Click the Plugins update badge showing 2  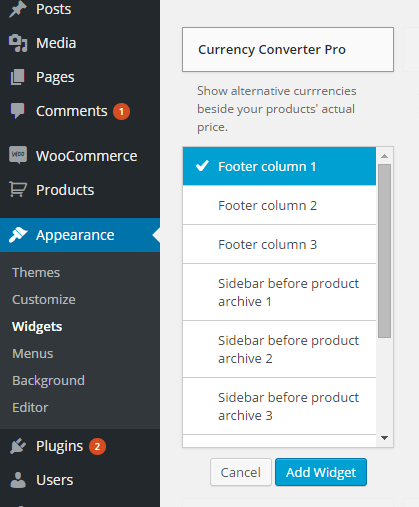[x=97, y=446]
